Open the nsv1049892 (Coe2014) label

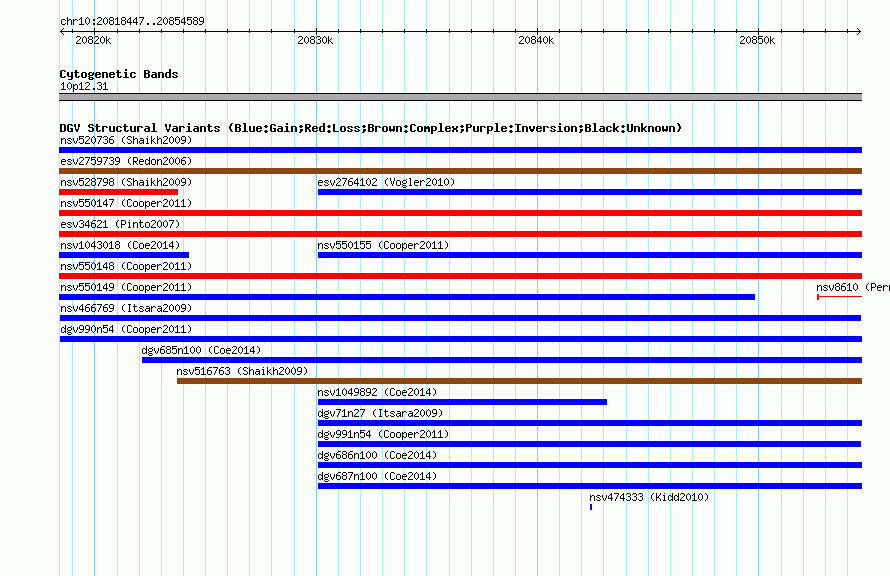point(377,392)
